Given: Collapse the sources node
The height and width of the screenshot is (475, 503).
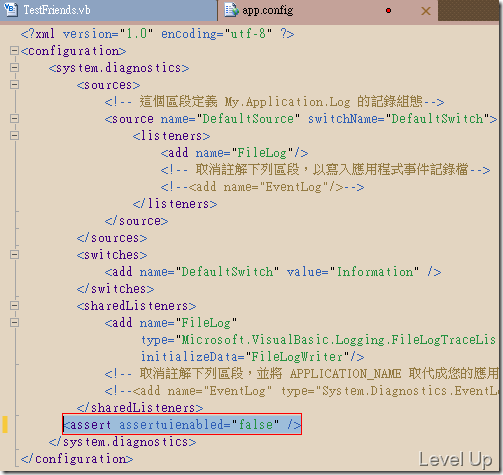Looking at the screenshot, I should point(14,85).
